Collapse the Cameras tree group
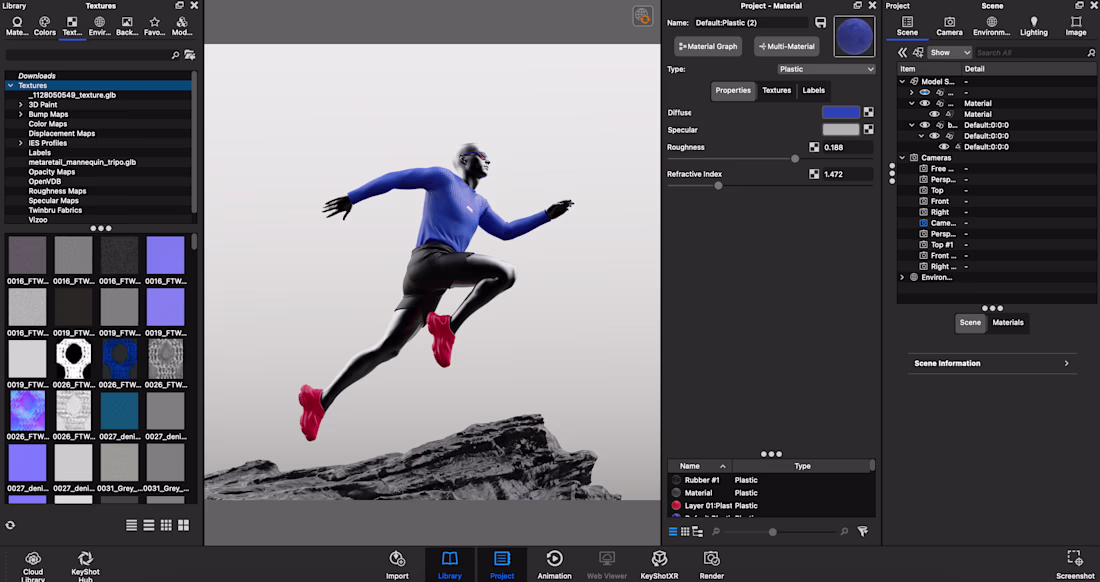The image size is (1100, 582). click(x=902, y=158)
